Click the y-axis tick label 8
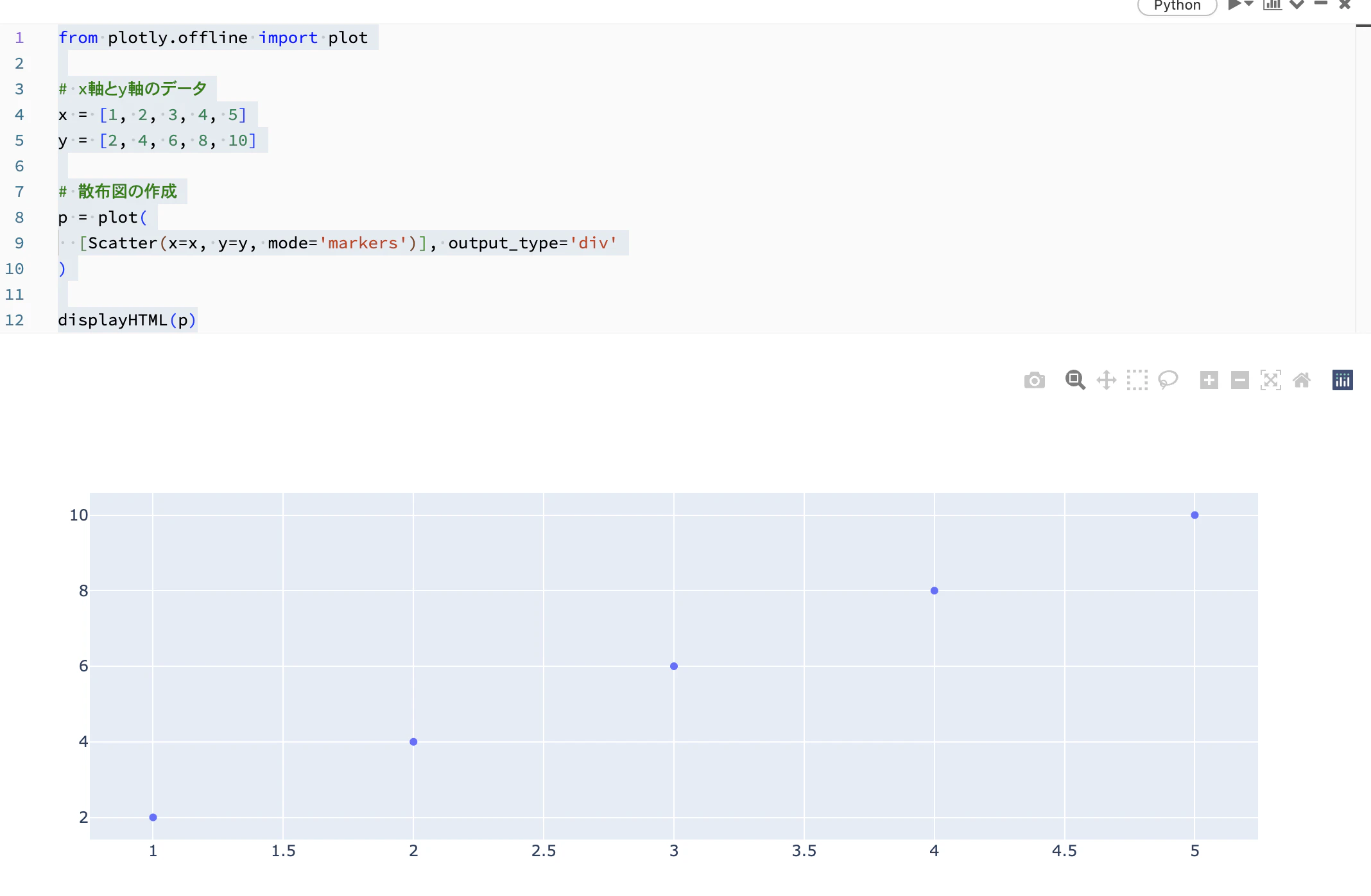This screenshot has width=1371, height=896. pos(83,590)
